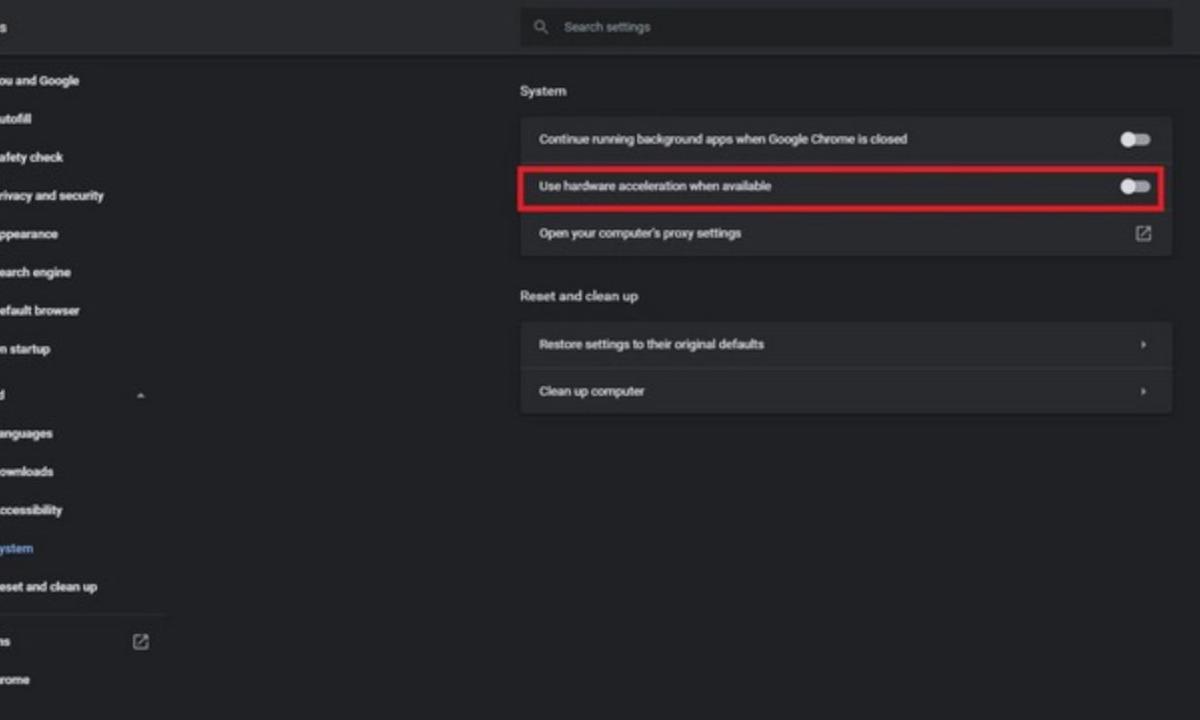Select the Autofill settings section

coord(25,118)
